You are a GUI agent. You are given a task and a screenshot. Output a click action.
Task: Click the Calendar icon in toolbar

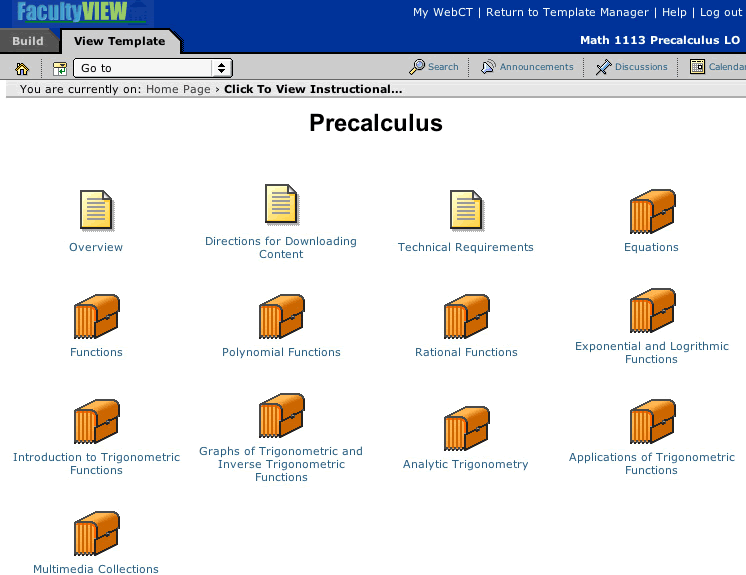tap(697, 67)
